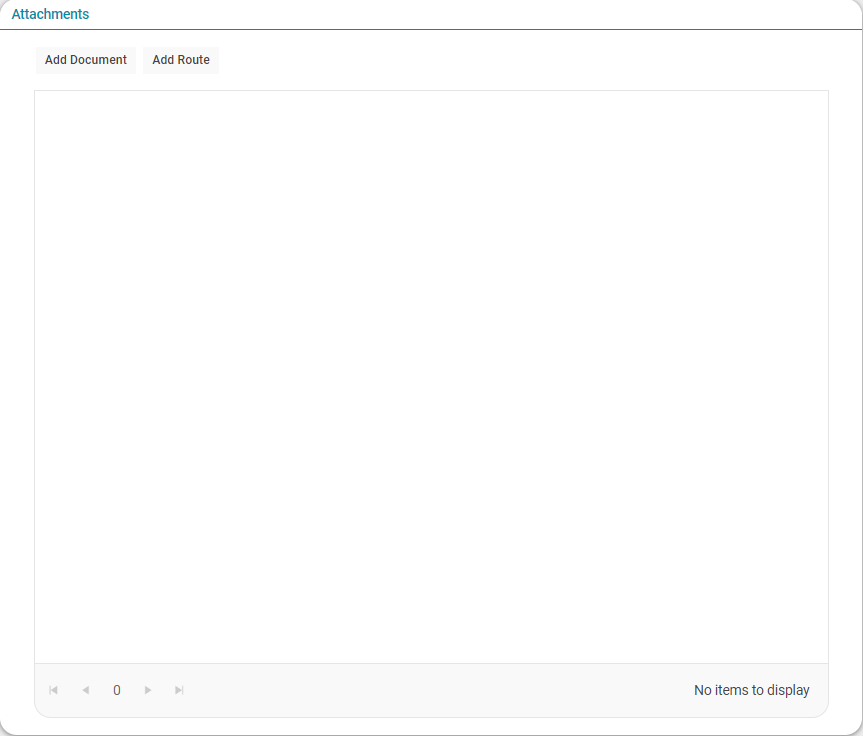Image resolution: width=863 pixels, height=736 pixels.
Task: Click the 'No items to display' status text
Action: pos(751,690)
